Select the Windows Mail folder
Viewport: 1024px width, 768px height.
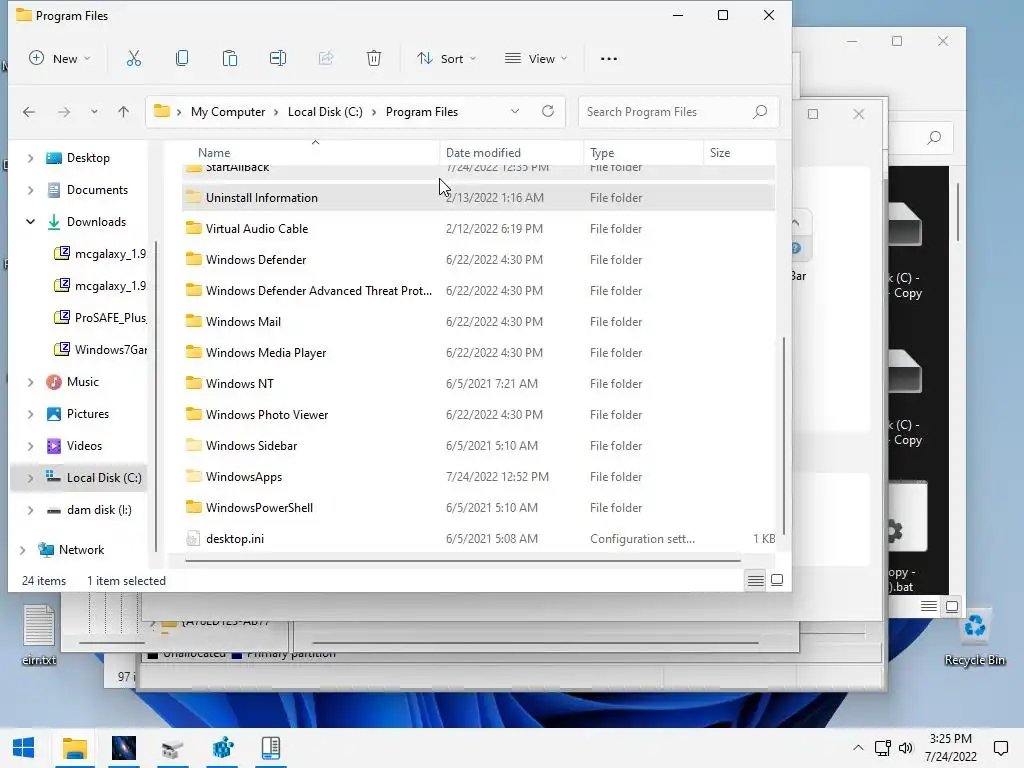[479, 321]
